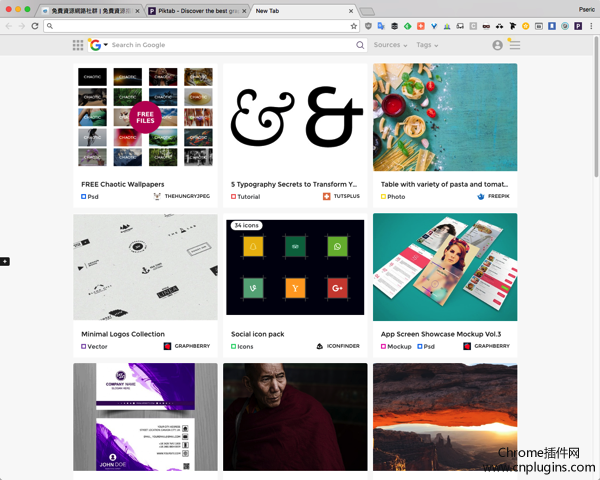The width and height of the screenshot is (600, 480).
Task: Close the New Tab tab
Action: coord(351,11)
